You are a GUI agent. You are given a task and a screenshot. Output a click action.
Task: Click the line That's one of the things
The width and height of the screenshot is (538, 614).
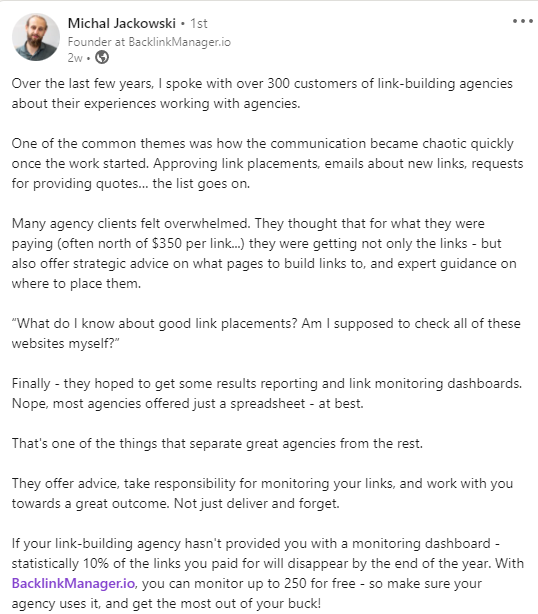[x=217, y=443]
